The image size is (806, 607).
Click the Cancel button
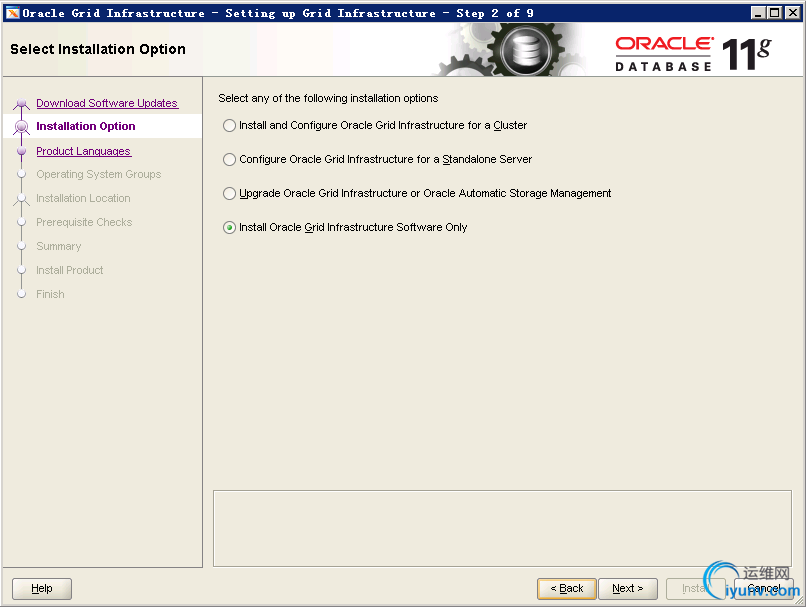tap(764, 588)
